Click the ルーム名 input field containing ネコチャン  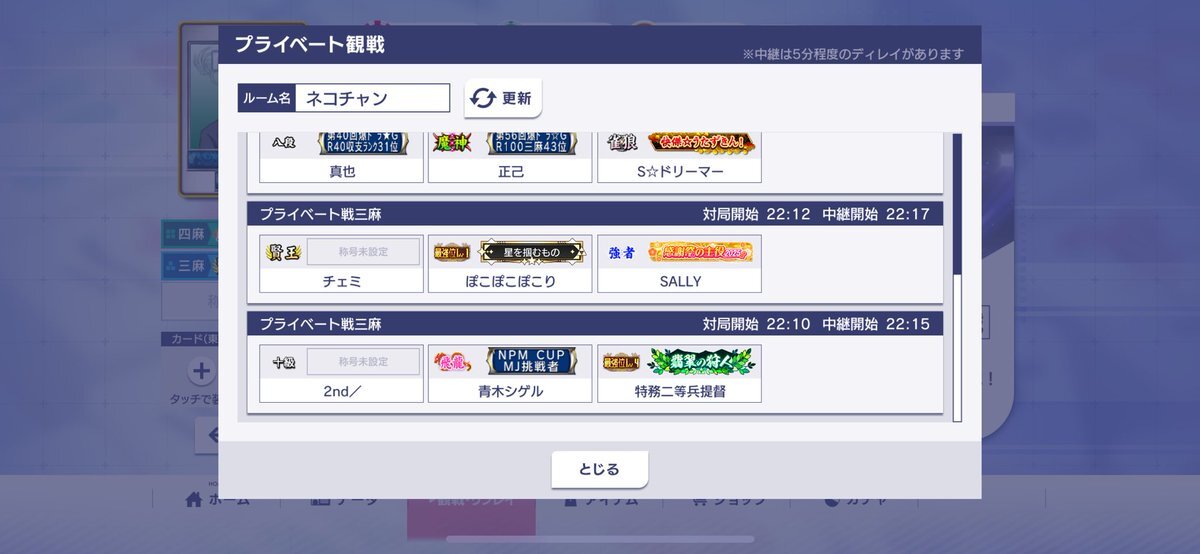pos(373,98)
